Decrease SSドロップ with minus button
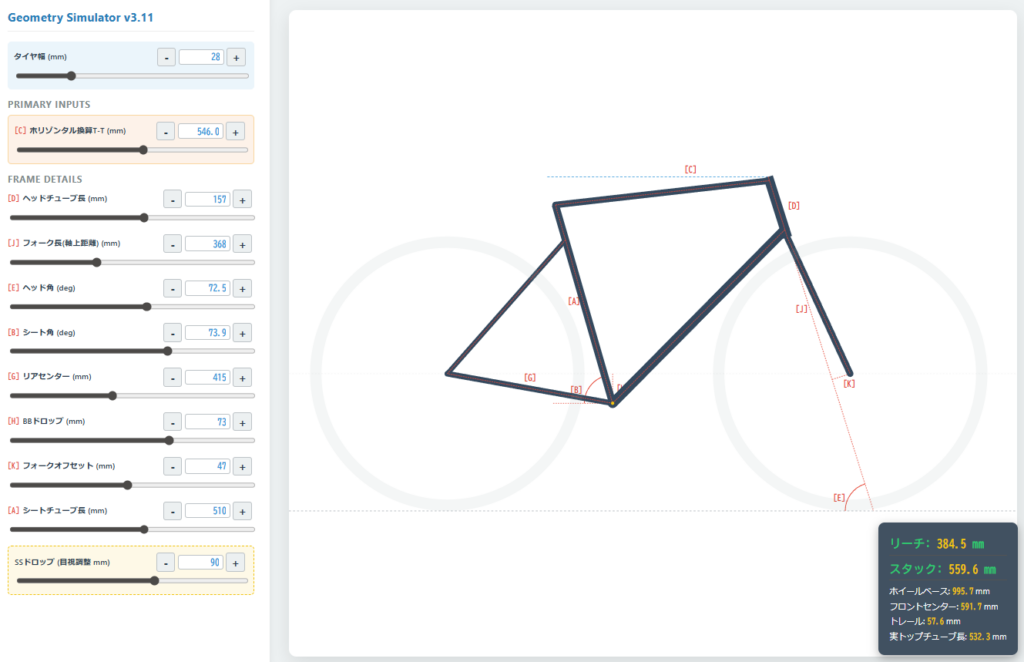 pos(166,562)
